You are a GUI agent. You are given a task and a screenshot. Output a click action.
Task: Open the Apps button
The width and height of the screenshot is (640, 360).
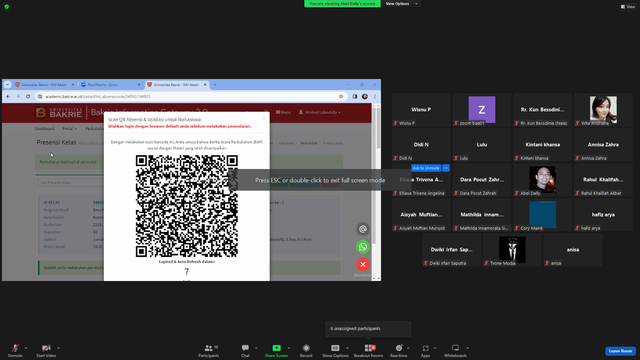pos(425,350)
